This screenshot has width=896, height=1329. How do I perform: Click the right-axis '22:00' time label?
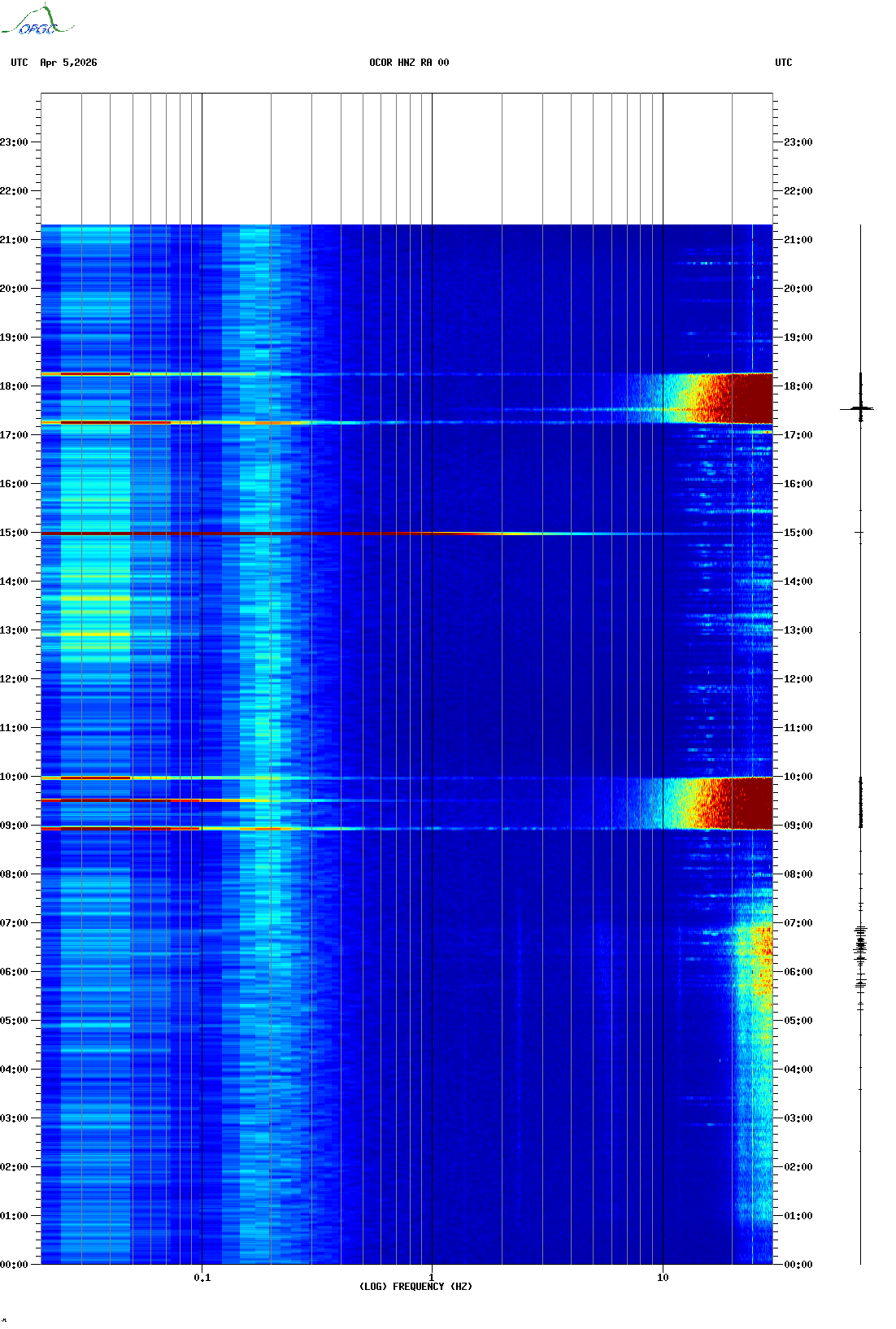coord(798,191)
